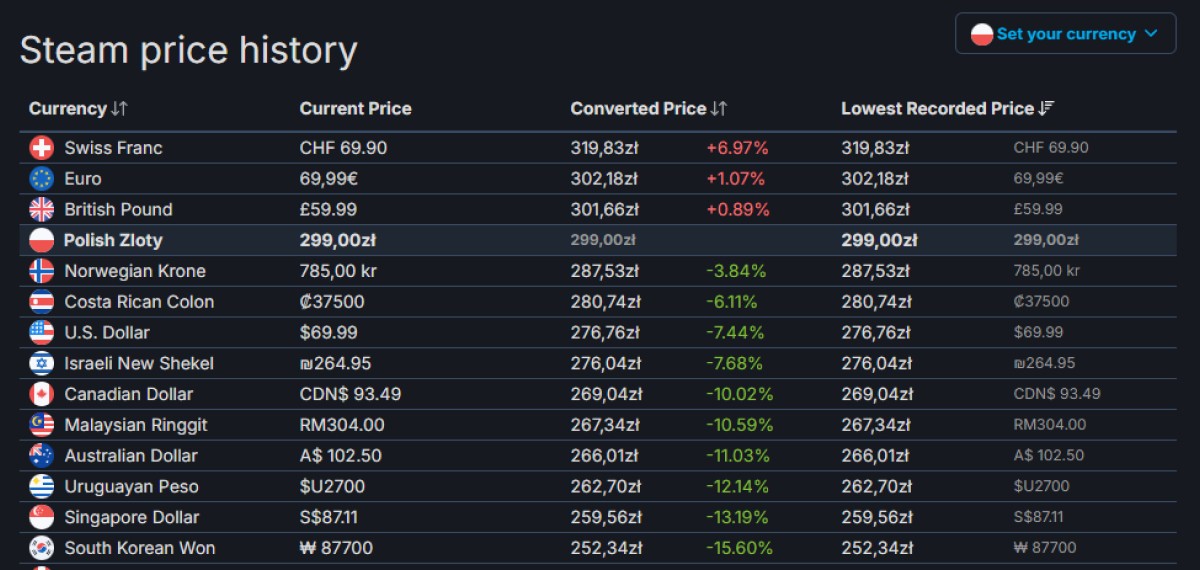1200x570 pixels.
Task: Click the Canadian flag icon
Action: pos(42,394)
